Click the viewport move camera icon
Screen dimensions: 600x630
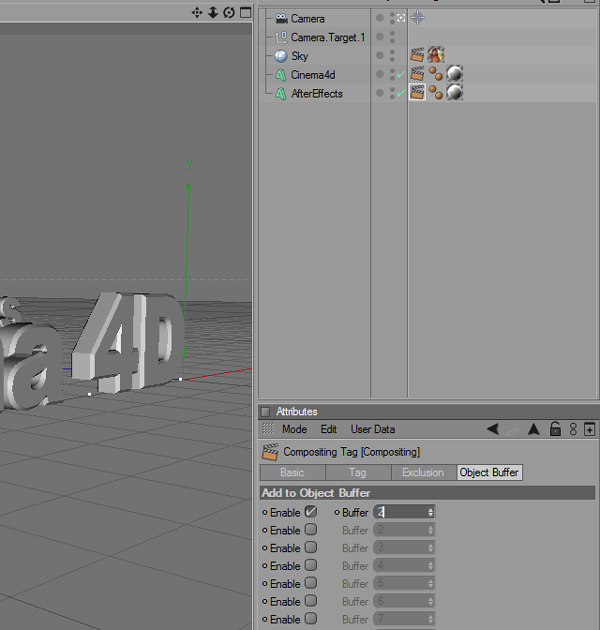tap(197, 12)
